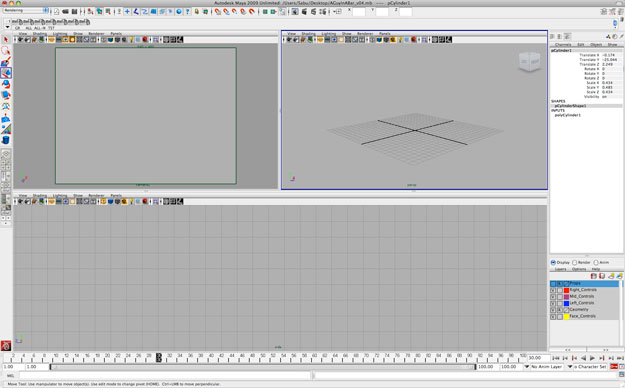Viewport: 625px width, 388px height.
Task: Click the blue cylinder last-tool icon
Action: click(x=6, y=140)
